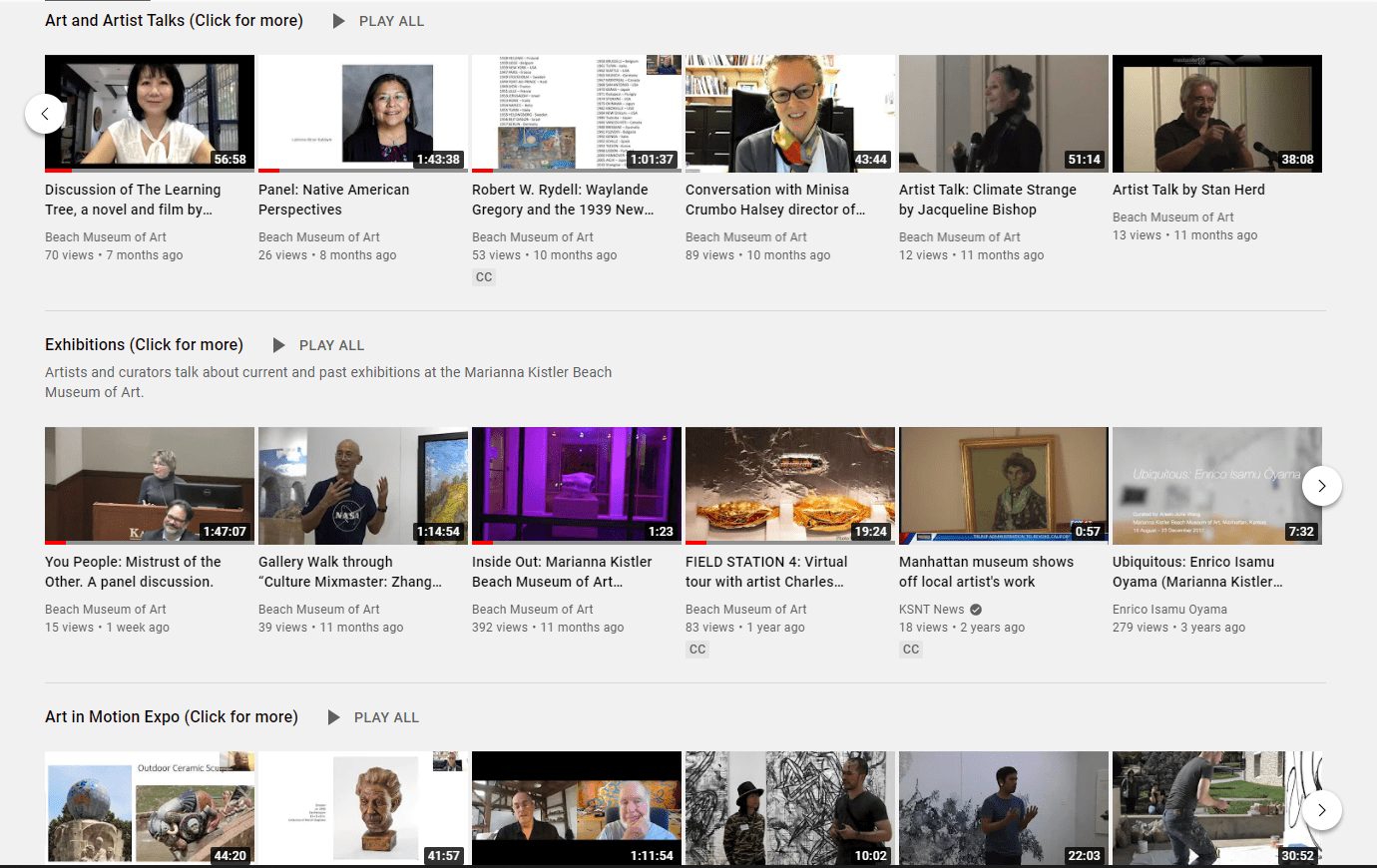Open Art in Motion Expo section title
Screen dimensions: 1377x868
tap(172, 716)
